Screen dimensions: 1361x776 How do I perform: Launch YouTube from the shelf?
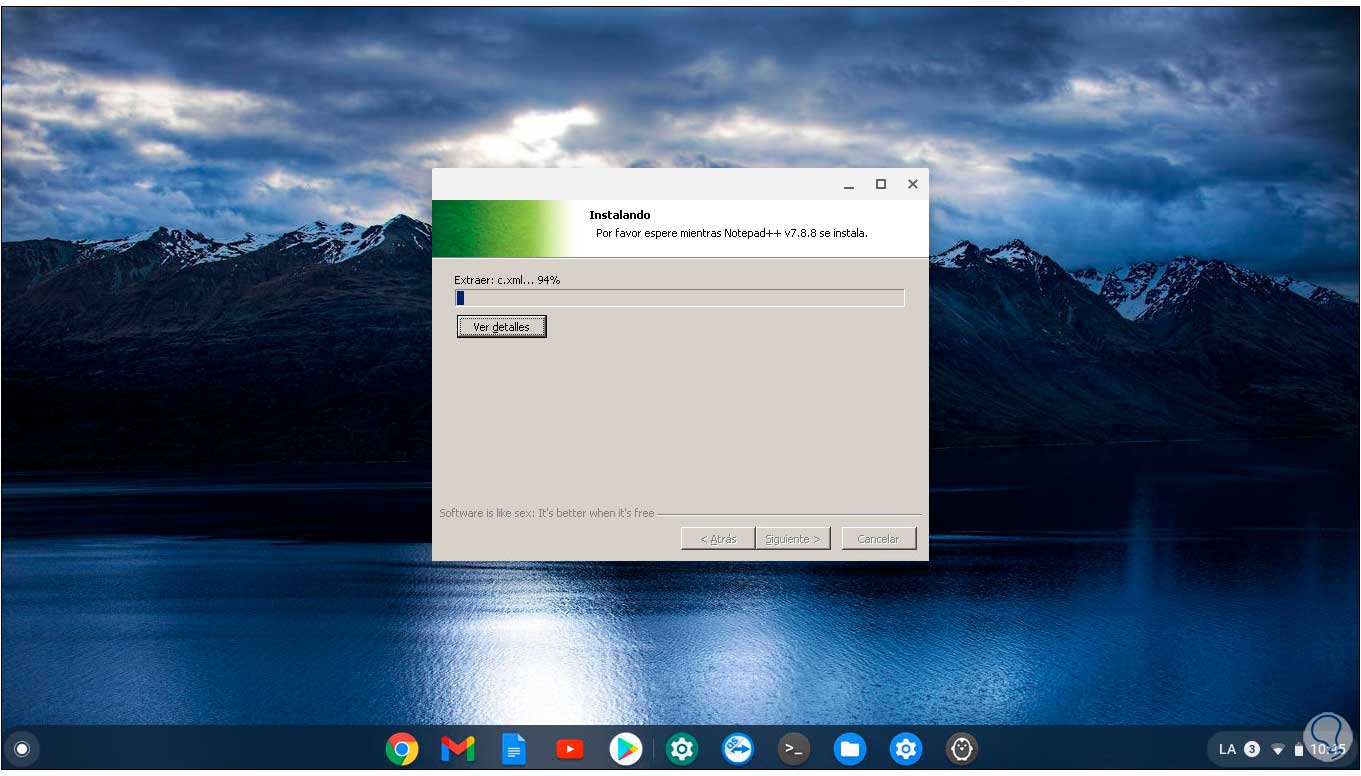click(x=570, y=748)
